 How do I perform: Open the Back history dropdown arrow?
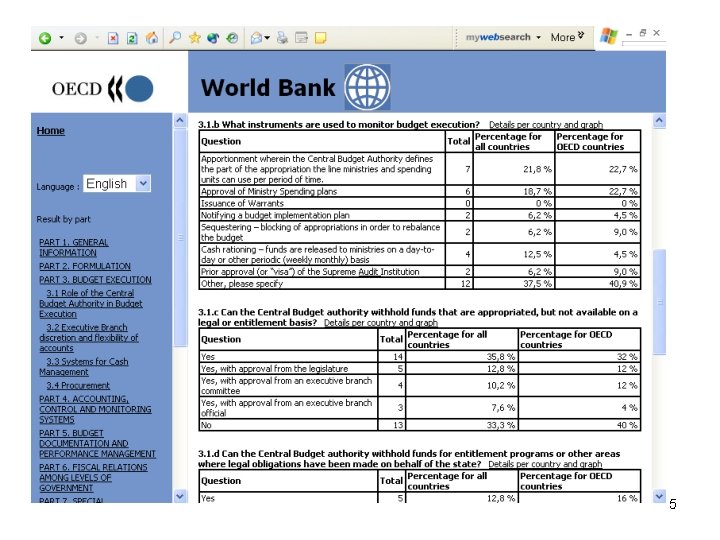(62, 38)
